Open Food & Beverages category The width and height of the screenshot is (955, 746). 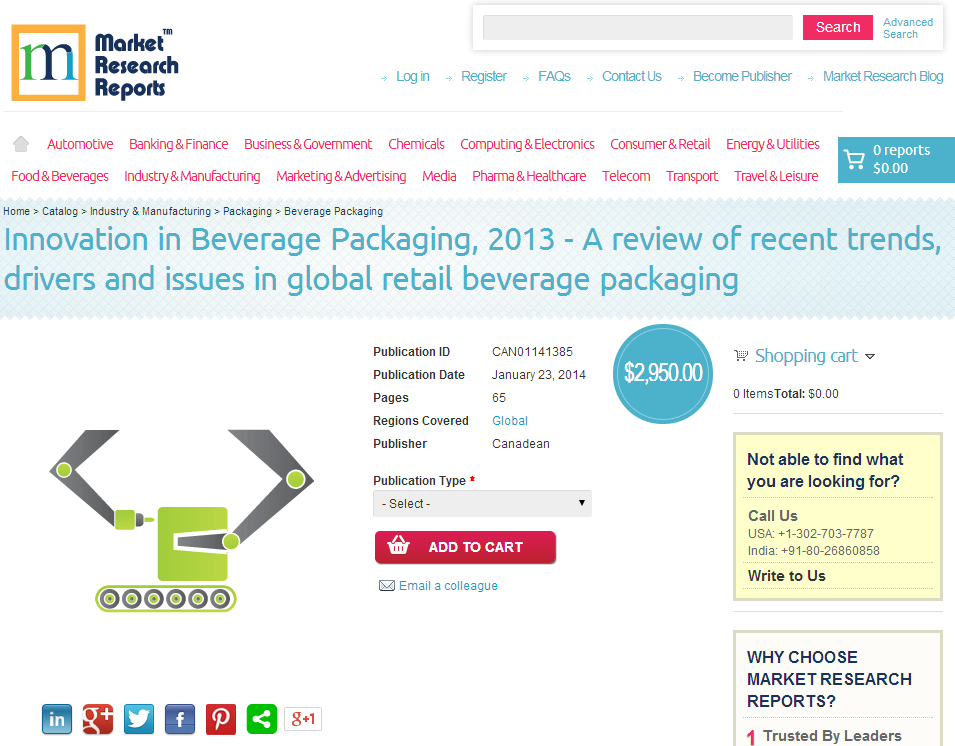pyautogui.click(x=60, y=177)
